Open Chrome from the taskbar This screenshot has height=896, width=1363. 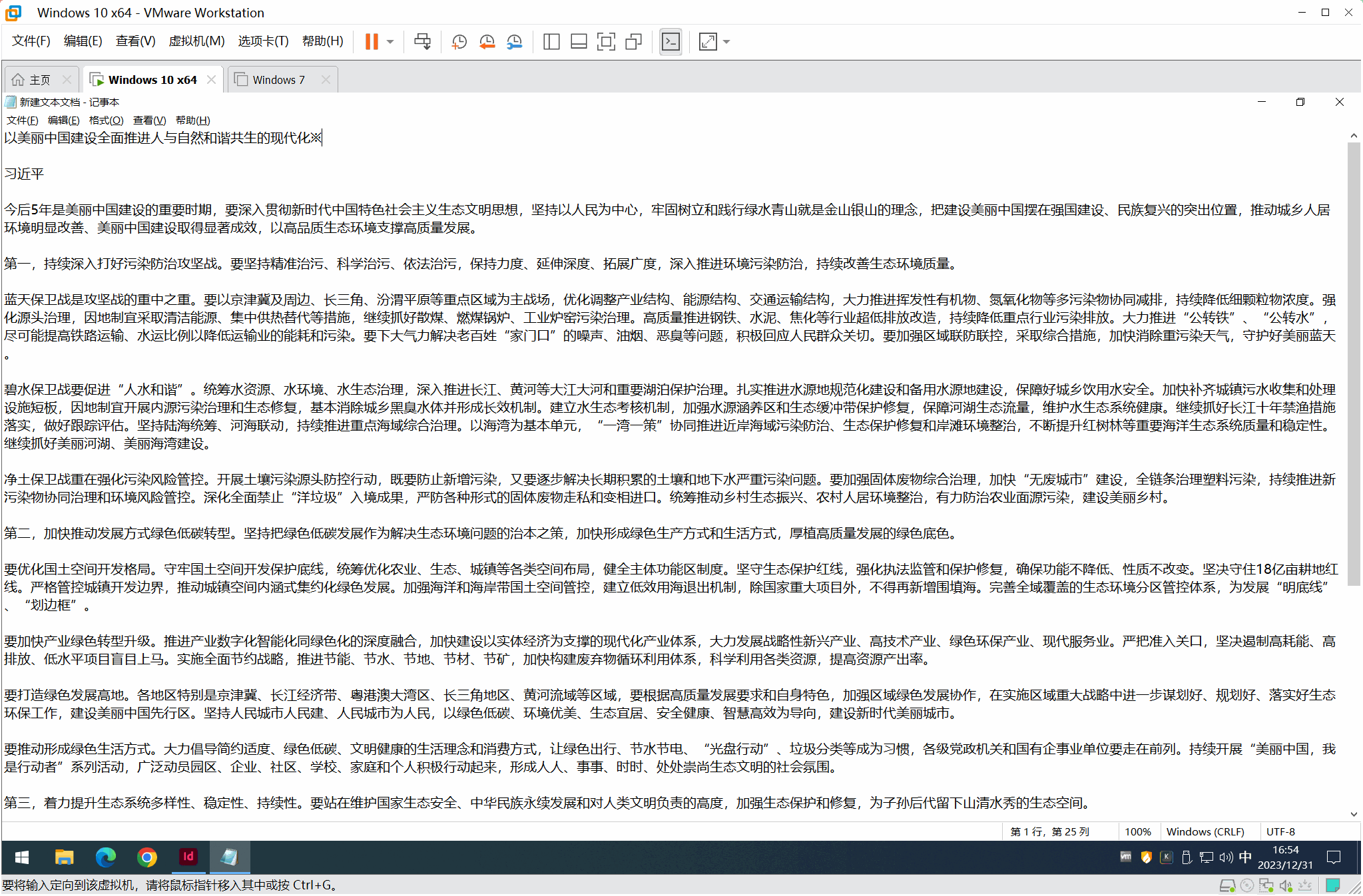[x=146, y=857]
